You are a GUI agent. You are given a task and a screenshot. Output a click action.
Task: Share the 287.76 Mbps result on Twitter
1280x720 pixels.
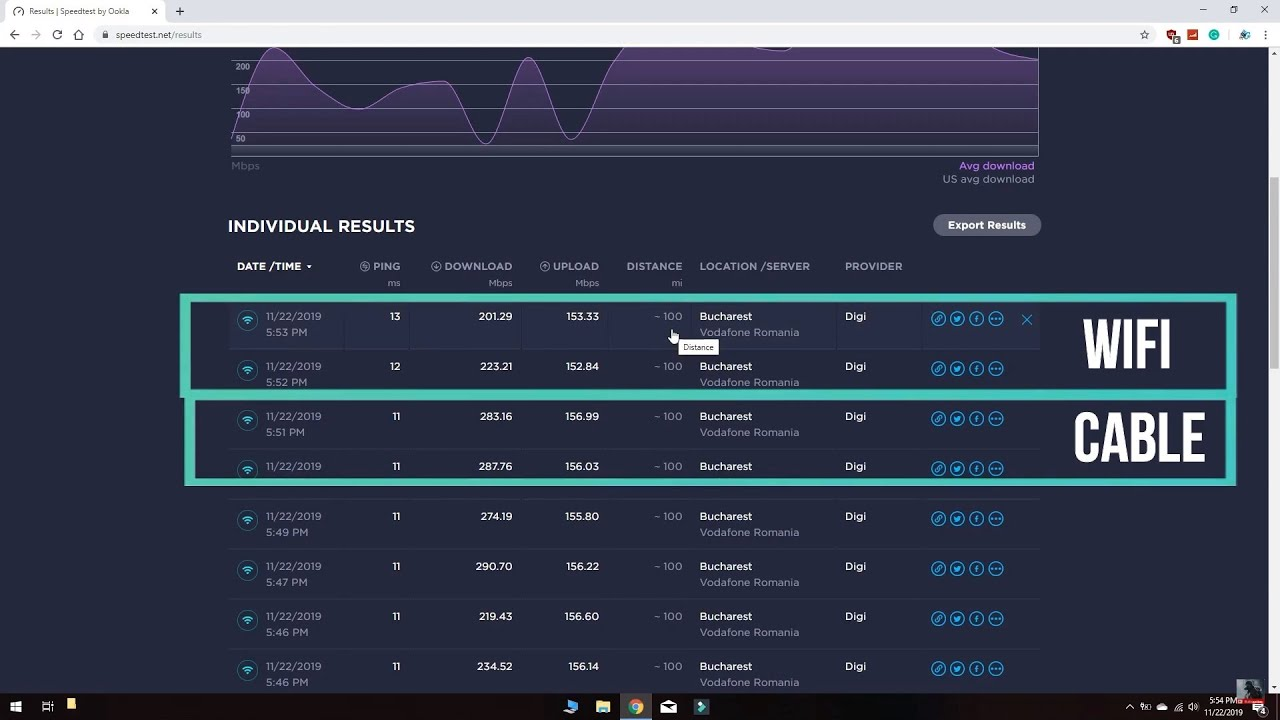click(x=957, y=469)
